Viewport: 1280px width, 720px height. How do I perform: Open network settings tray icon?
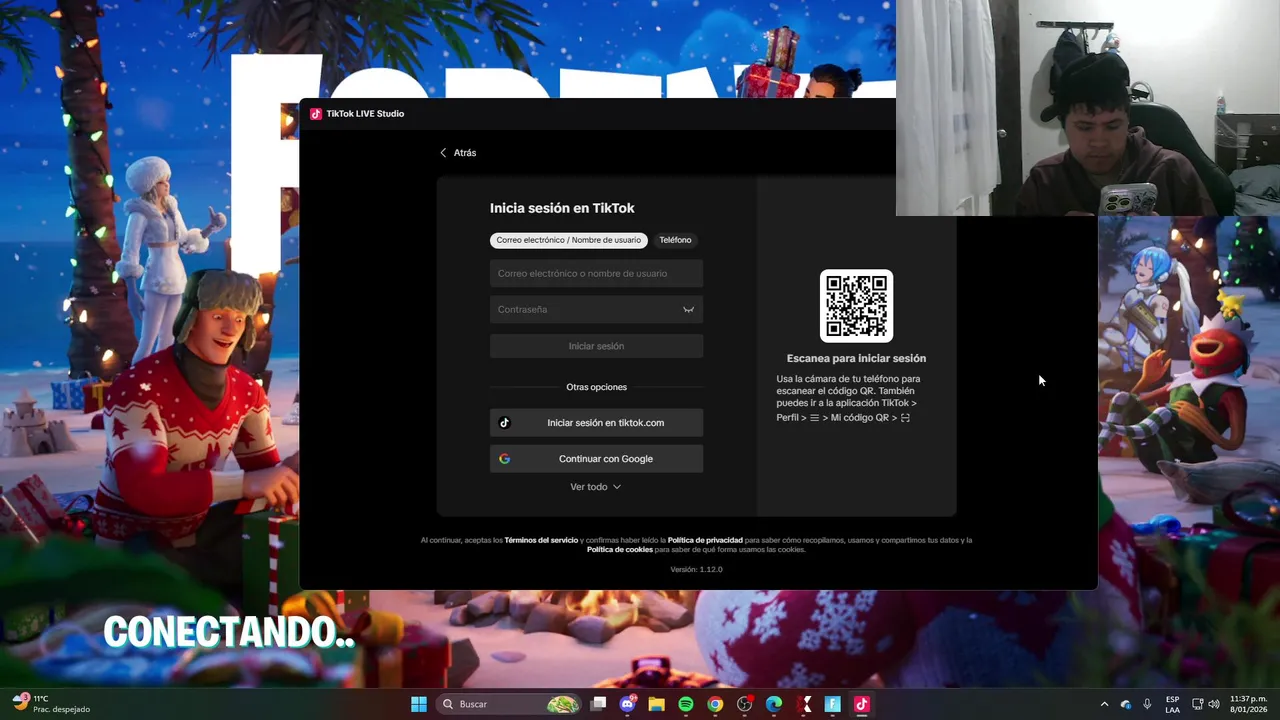[1196, 704]
